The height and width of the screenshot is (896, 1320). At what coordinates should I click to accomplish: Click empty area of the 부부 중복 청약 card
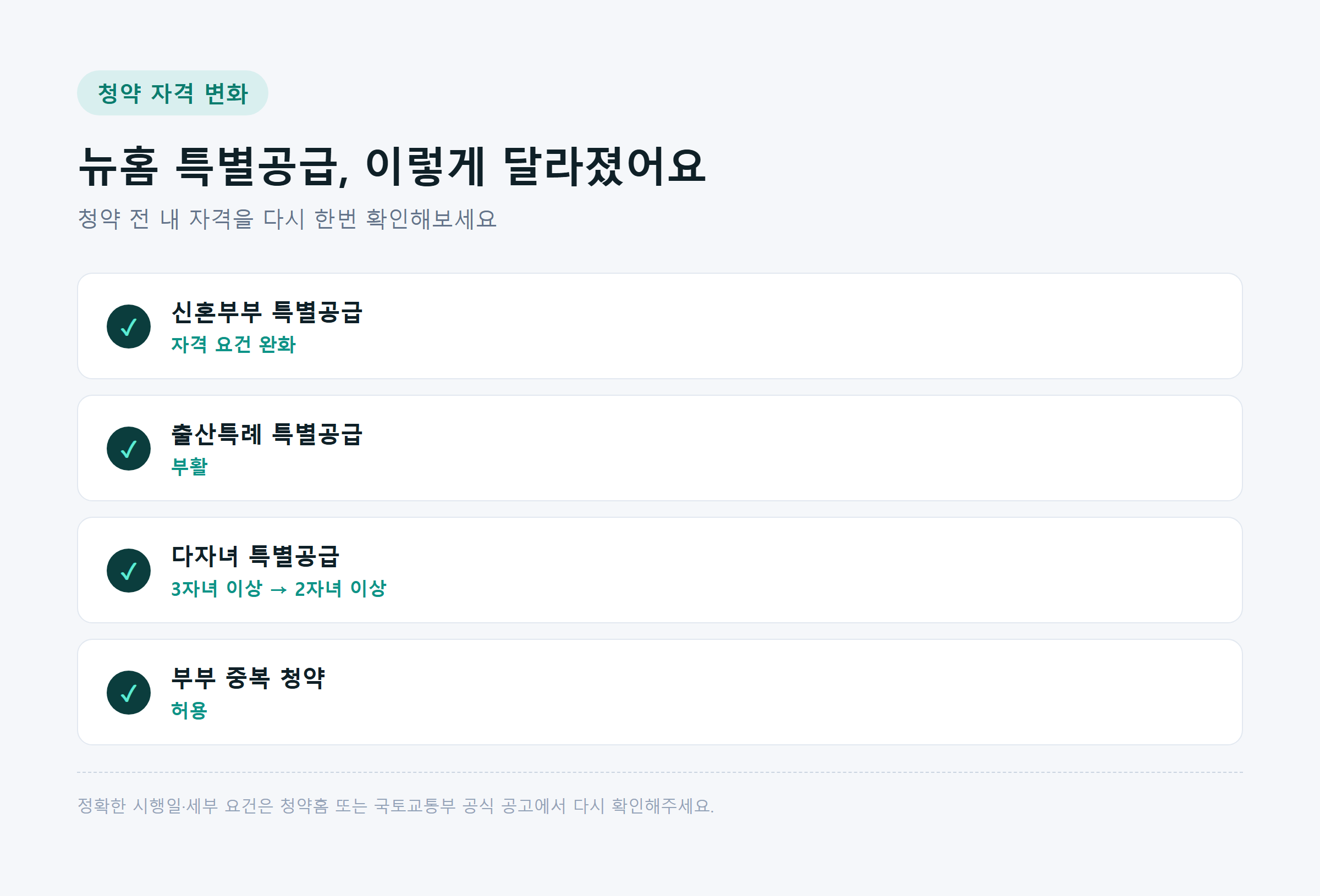pyautogui.click(x=795, y=693)
